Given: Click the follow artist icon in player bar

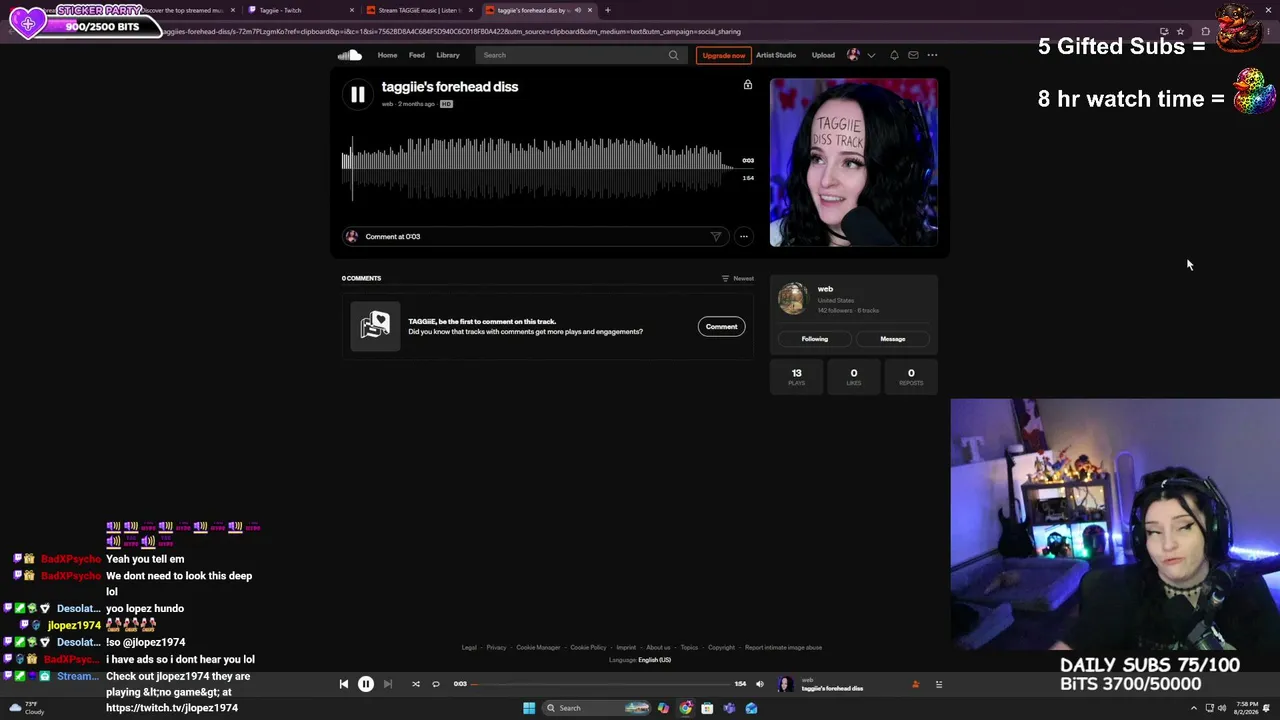Looking at the screenshot, I should [x=915, y=684].
